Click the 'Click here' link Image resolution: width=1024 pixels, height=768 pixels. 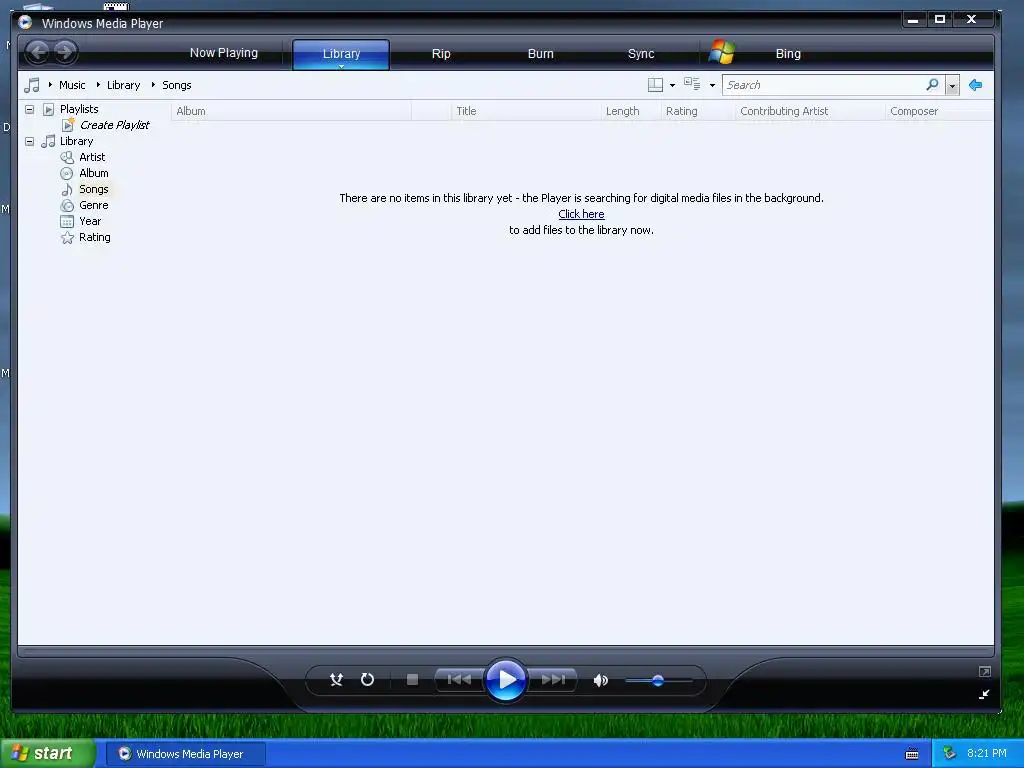click(581, 214)
